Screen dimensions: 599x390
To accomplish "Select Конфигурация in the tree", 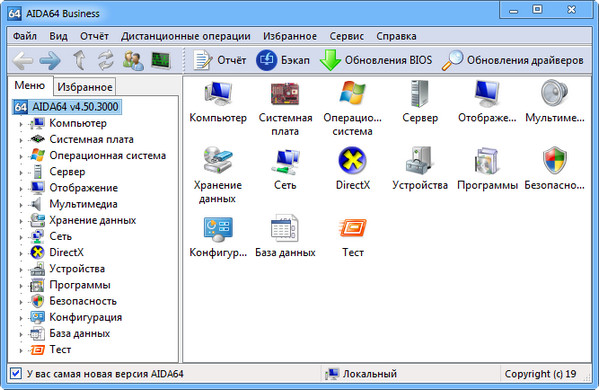I will pos(86,317).
